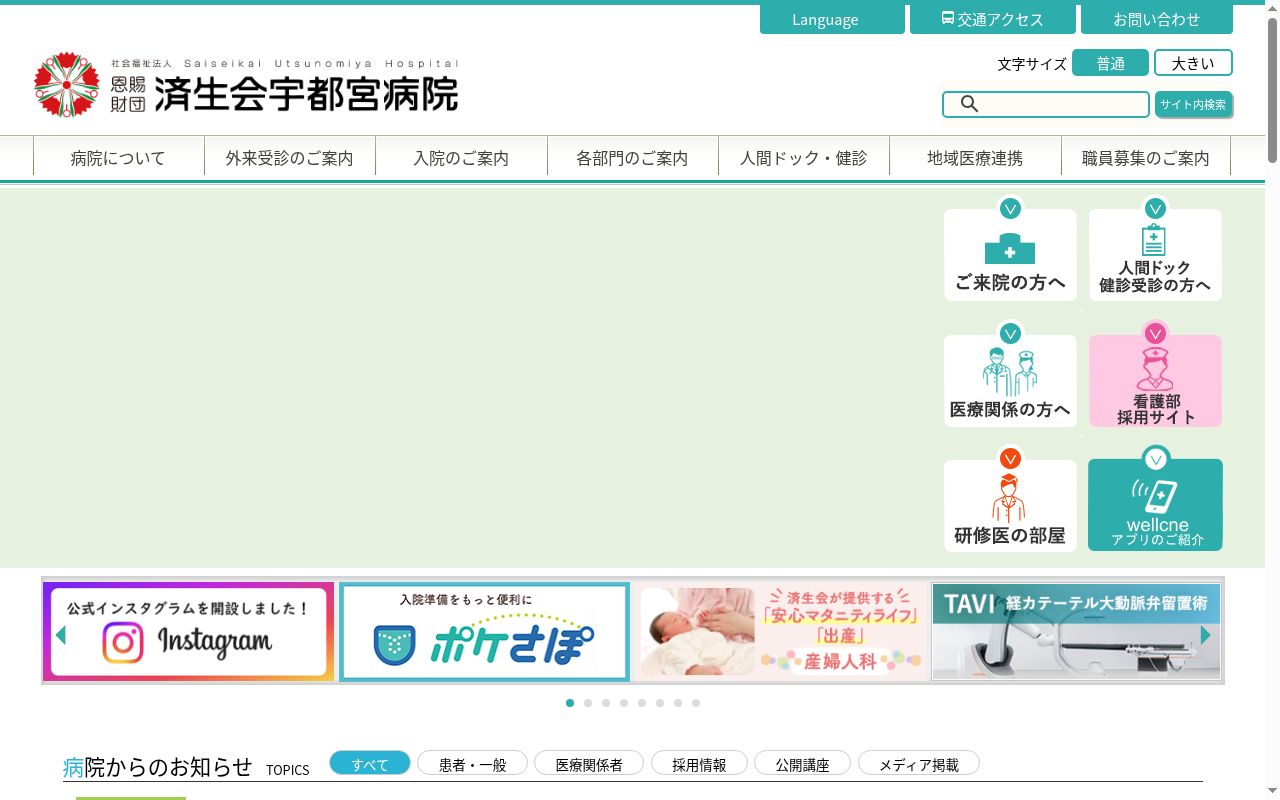The height and width of the screenshot is (800, 1280).
Task: Click the nurse icon in 看護部採用サイト
Action: [1155, 369]
